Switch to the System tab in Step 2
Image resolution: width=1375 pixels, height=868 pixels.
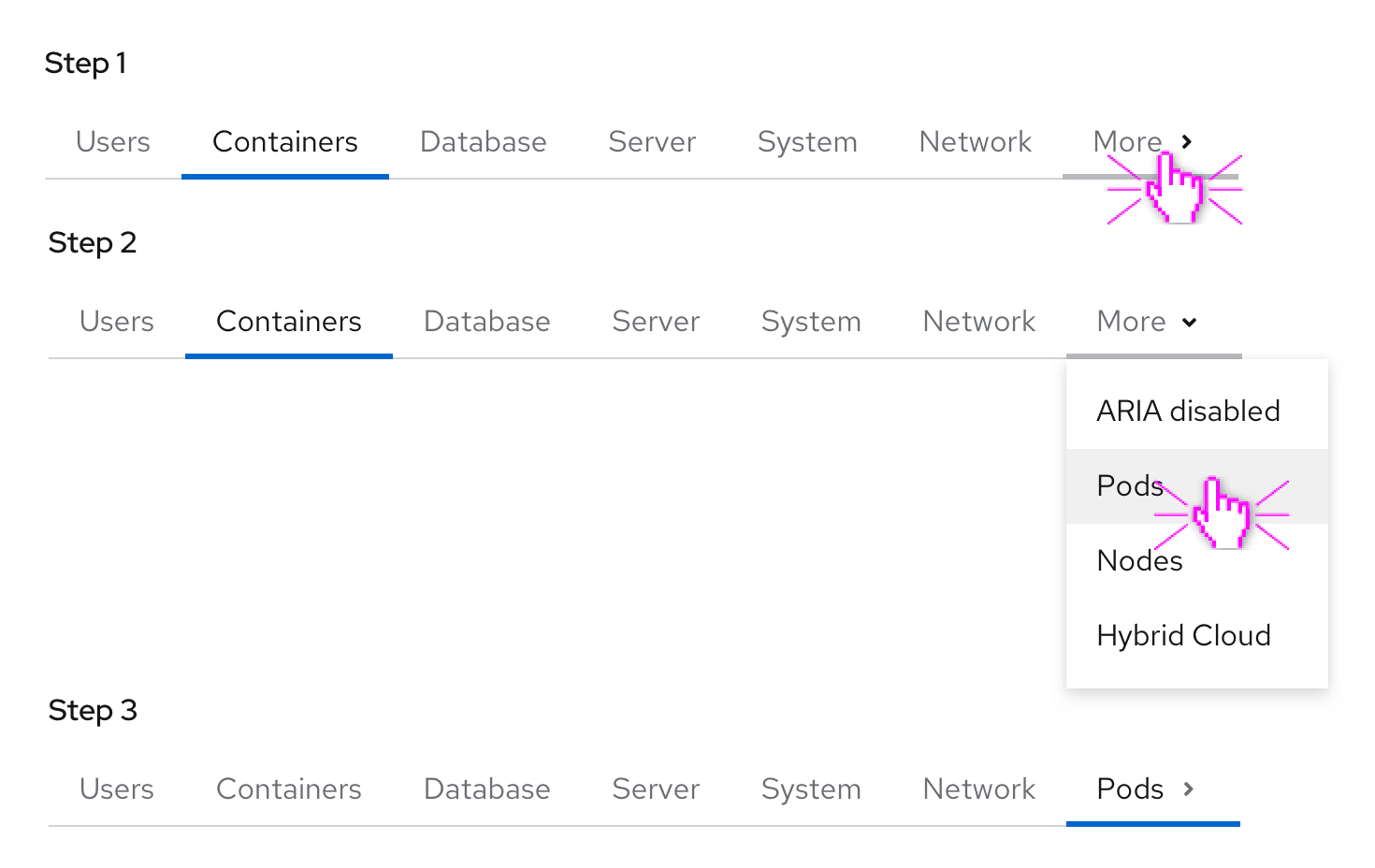click(811, 322)
